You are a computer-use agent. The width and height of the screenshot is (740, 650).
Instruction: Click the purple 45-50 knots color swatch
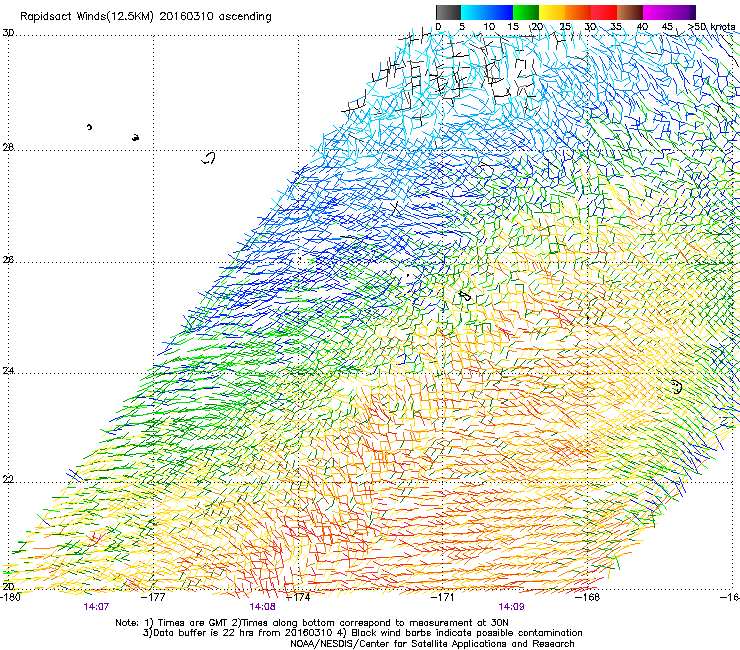682,12
